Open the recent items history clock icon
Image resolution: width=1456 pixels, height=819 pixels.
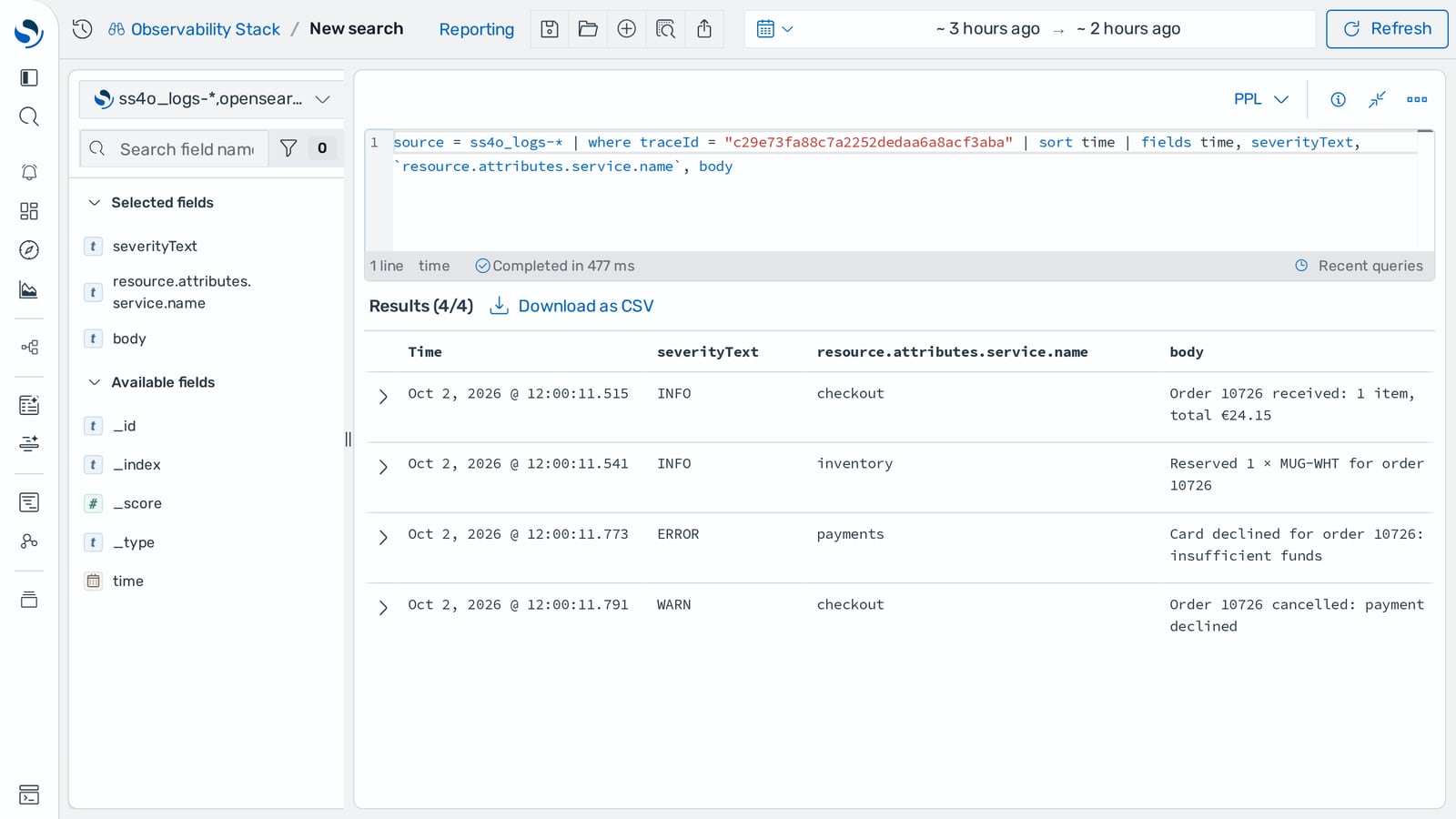pos(82,29)
